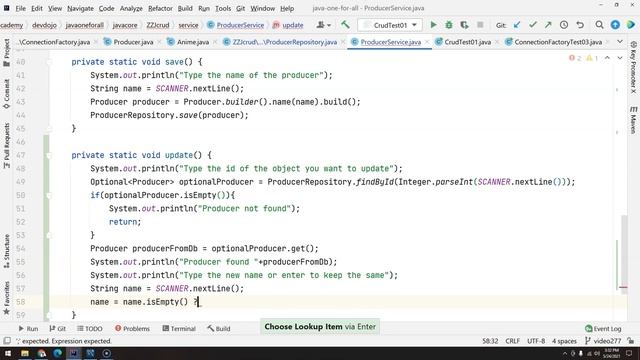Change the 4 spaces indent setting
Image resolution: width=640 pixels, height=360 pixels.
click(564, 341)
